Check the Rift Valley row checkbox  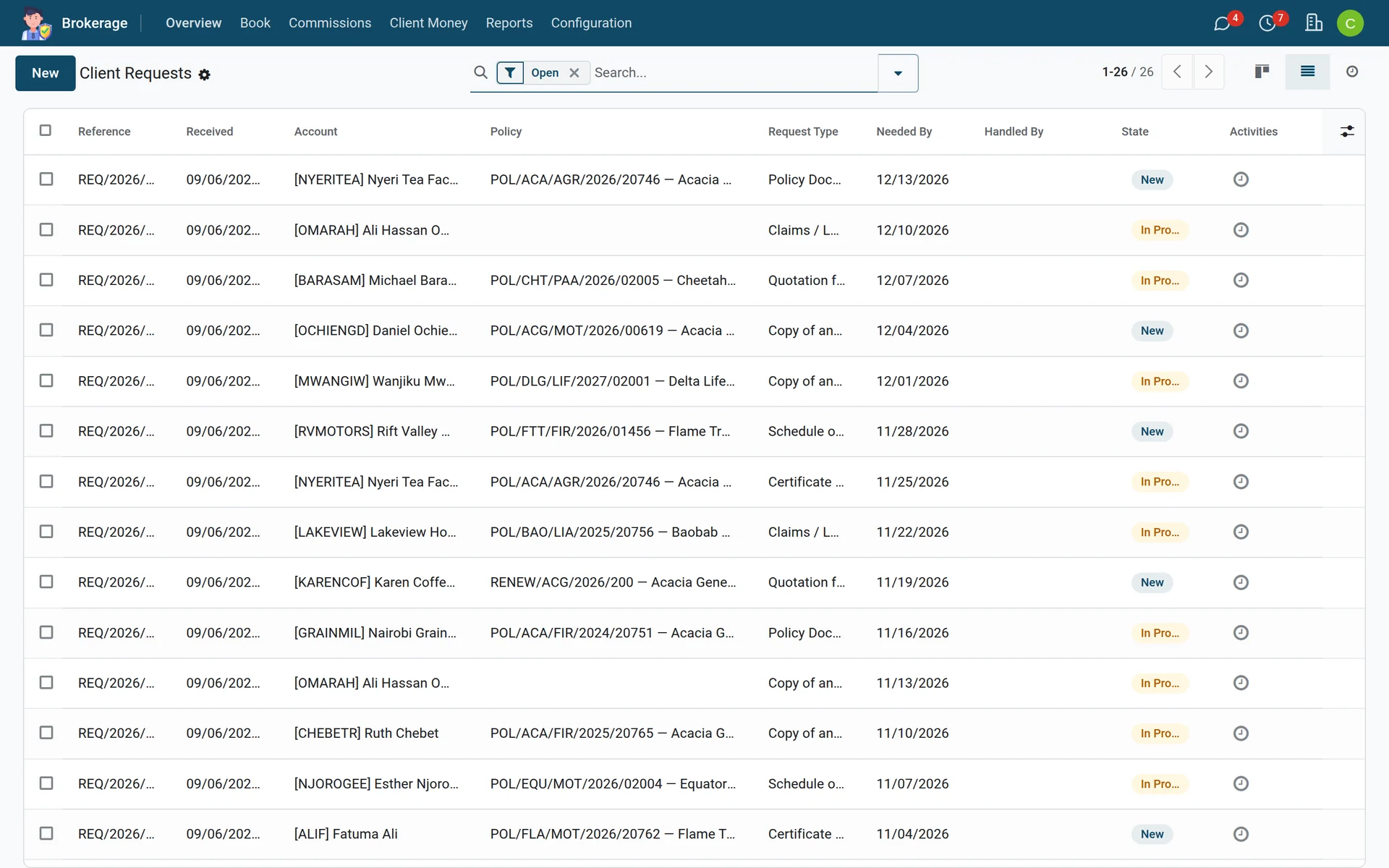coord(46,430)
